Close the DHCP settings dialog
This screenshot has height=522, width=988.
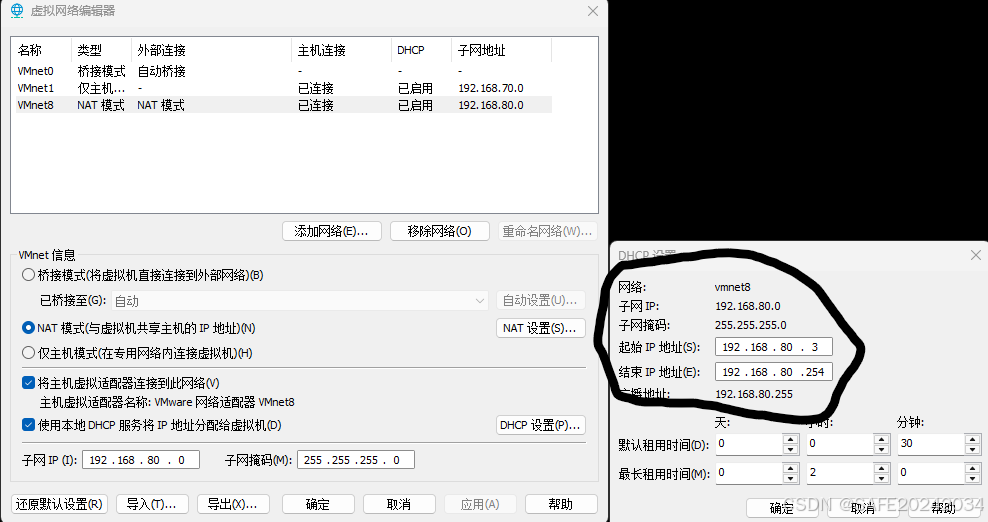[x=976, y=255]
